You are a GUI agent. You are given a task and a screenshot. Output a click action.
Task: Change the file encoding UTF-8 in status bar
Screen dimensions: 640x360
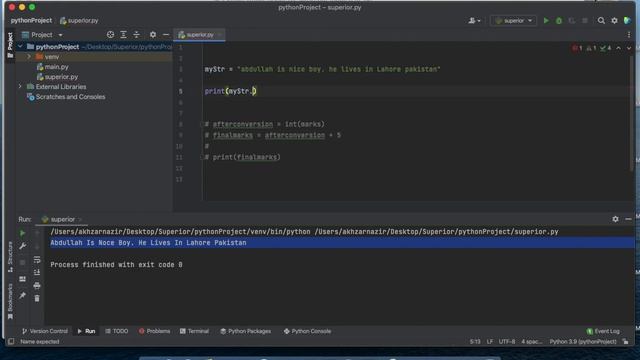tap(507, 342)
